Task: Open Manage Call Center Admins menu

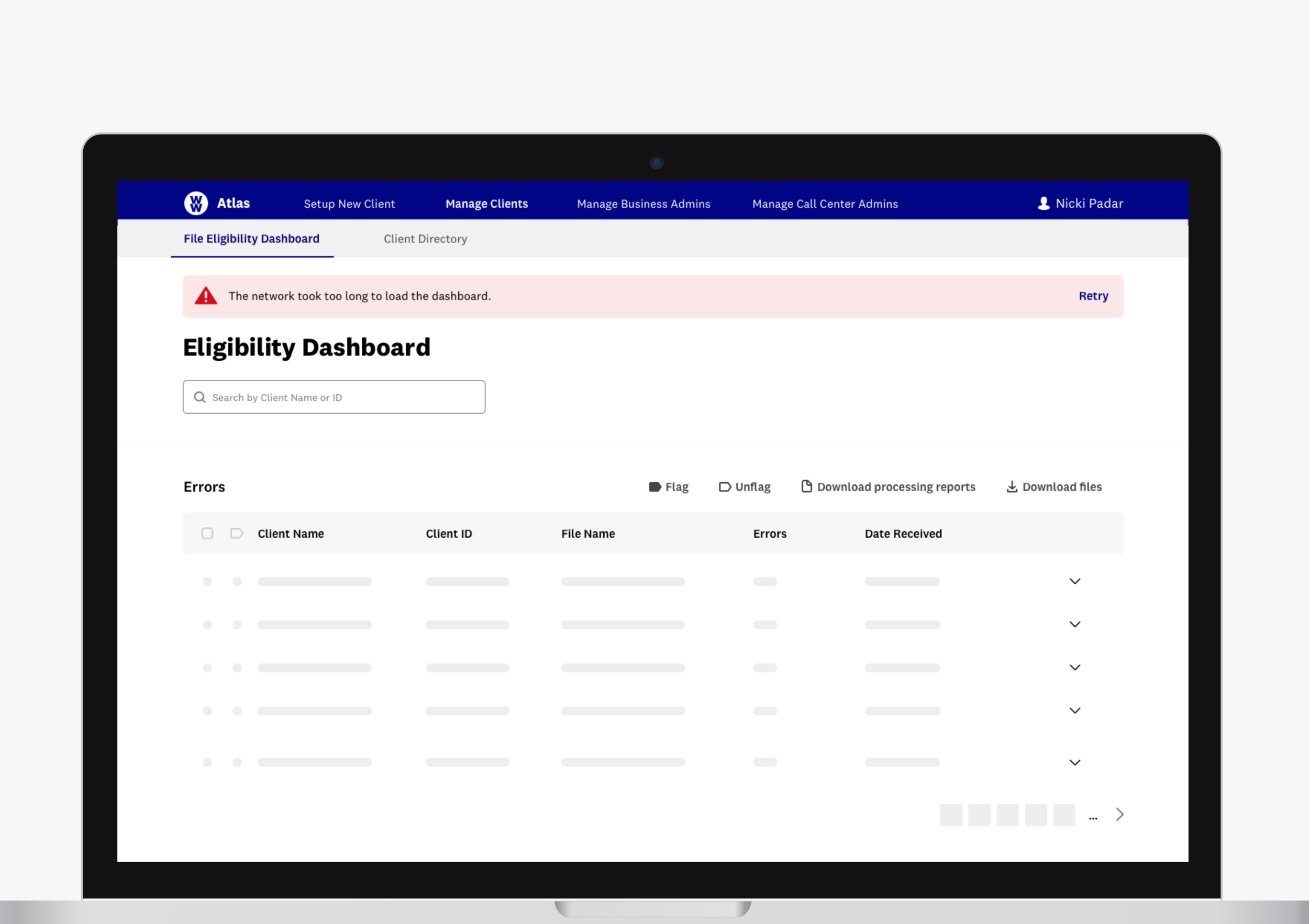Action: 824,204
